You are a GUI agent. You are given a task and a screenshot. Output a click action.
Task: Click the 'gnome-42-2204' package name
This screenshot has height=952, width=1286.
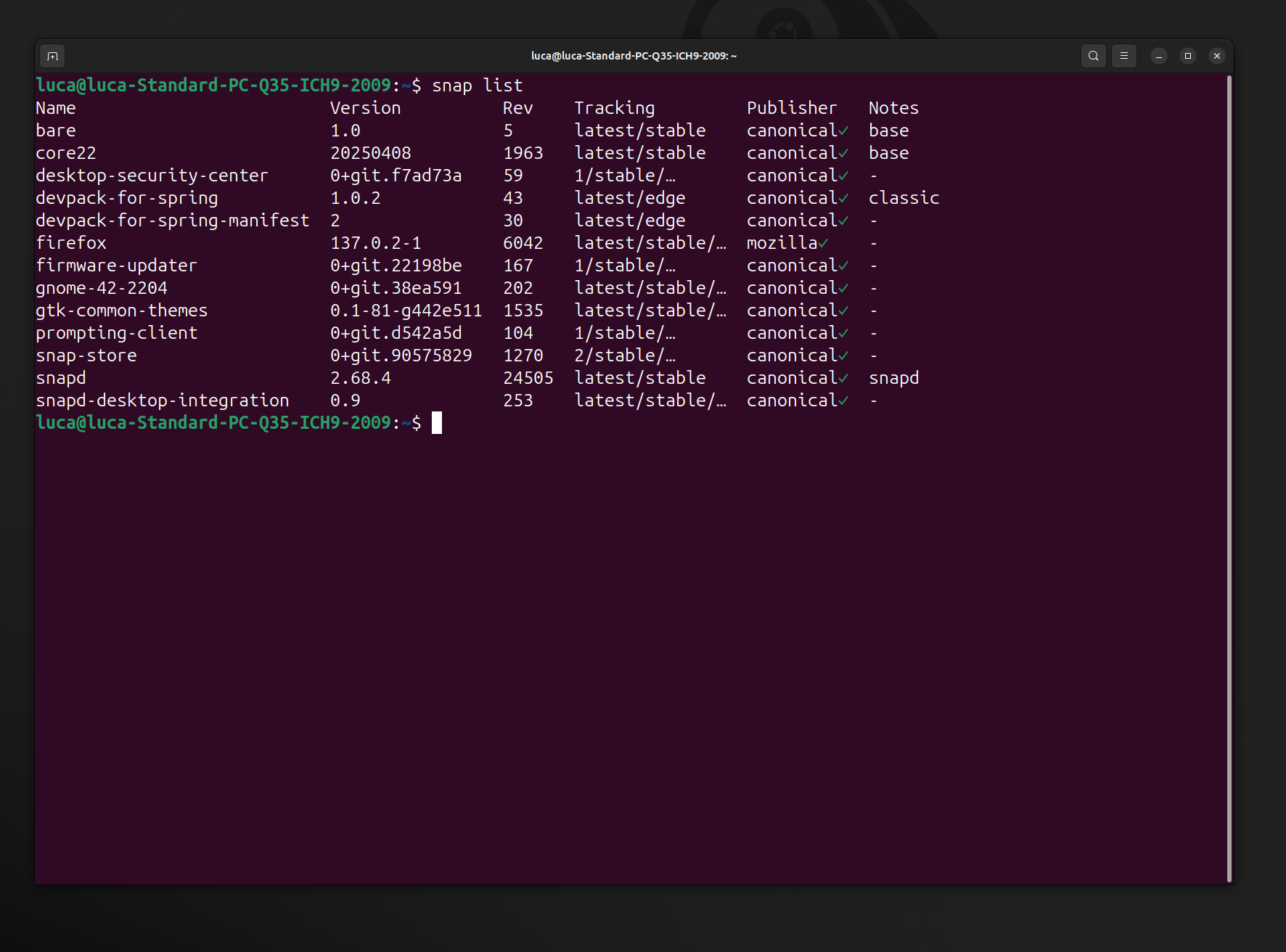[x=102, y=288]
